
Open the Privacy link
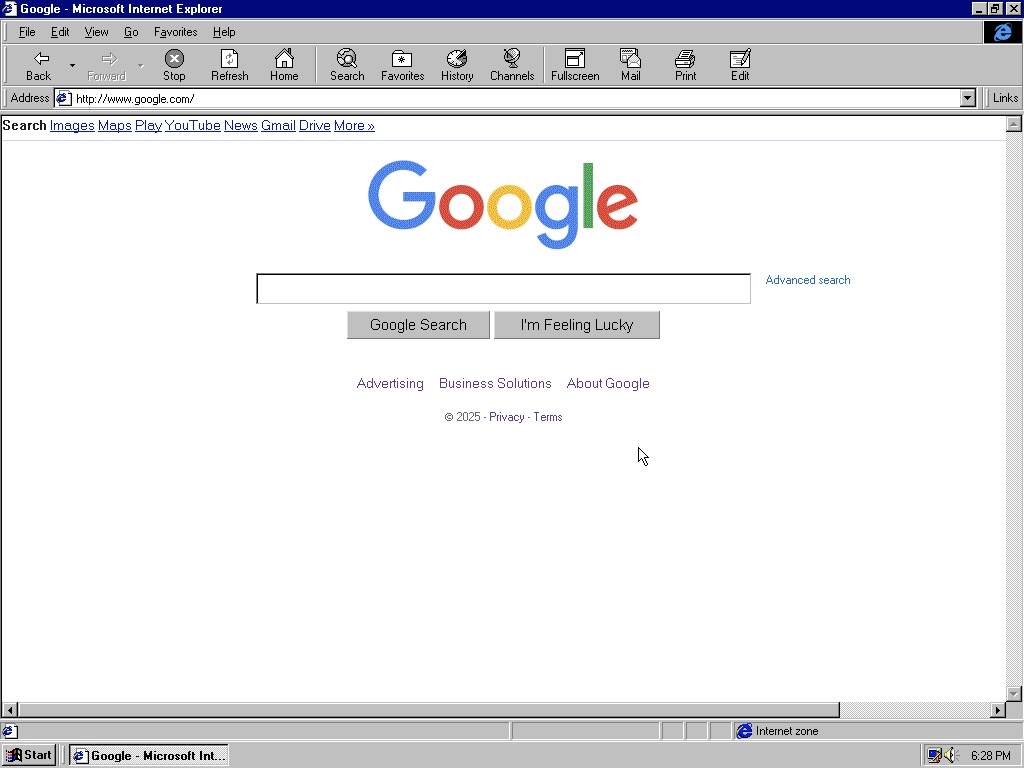(x=507, y=417)
